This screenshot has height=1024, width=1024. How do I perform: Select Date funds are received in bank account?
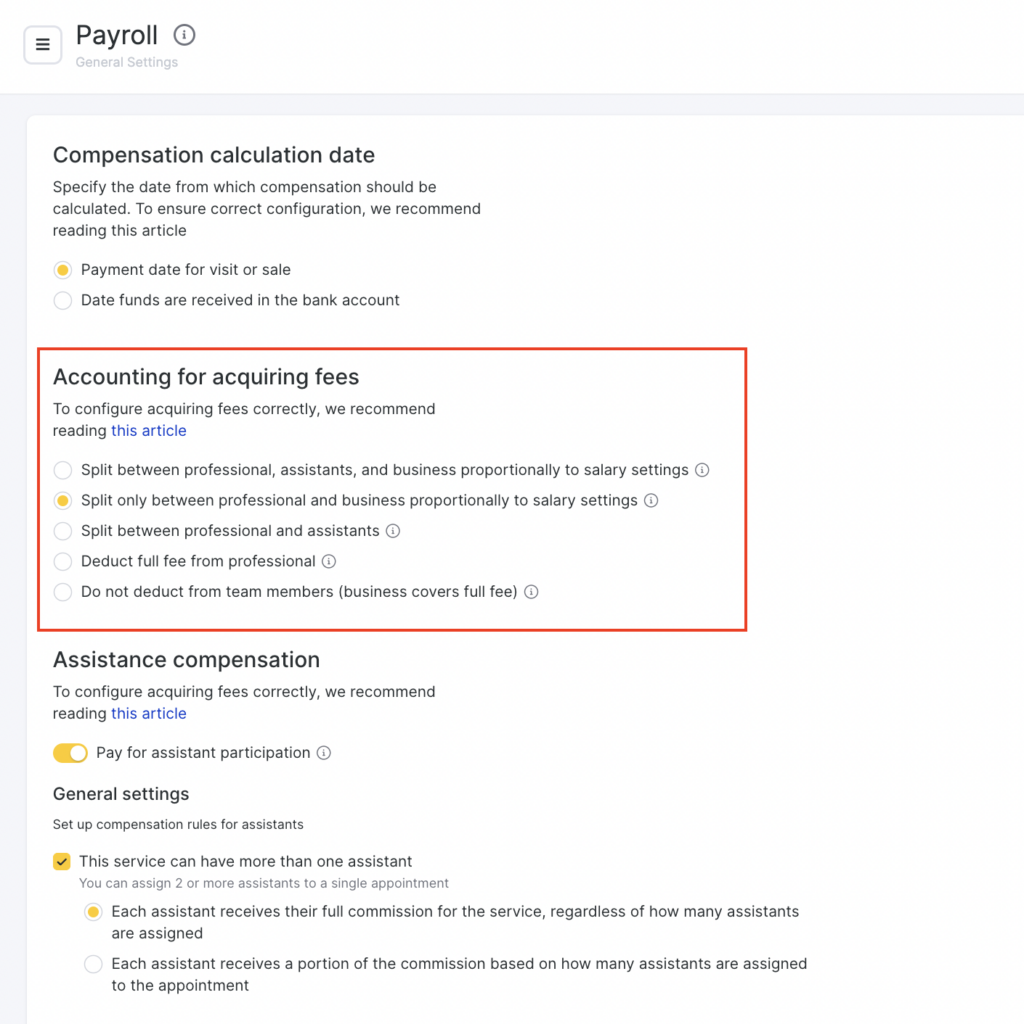click(63, 300)
